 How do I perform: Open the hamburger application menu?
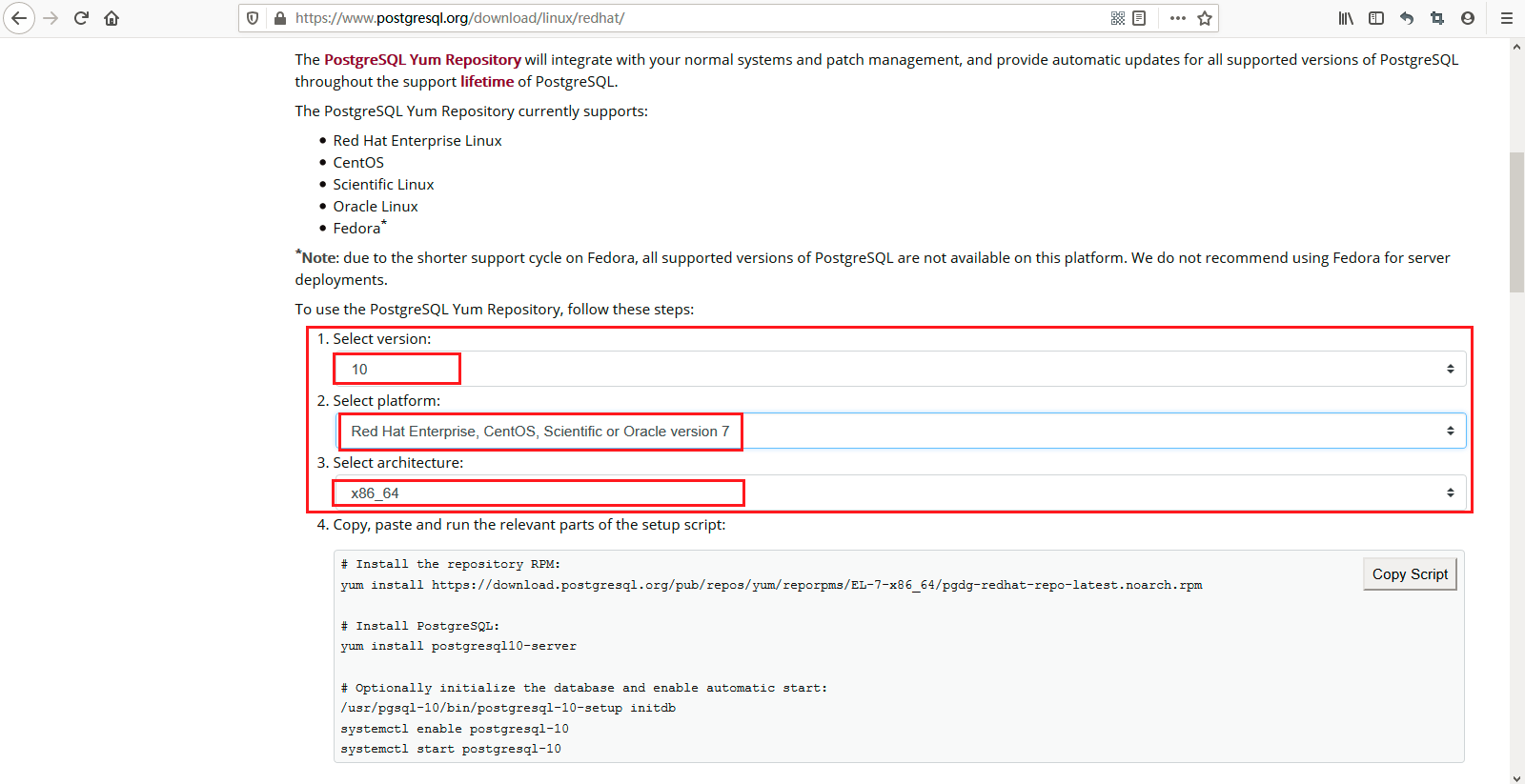click(1507, 18)
